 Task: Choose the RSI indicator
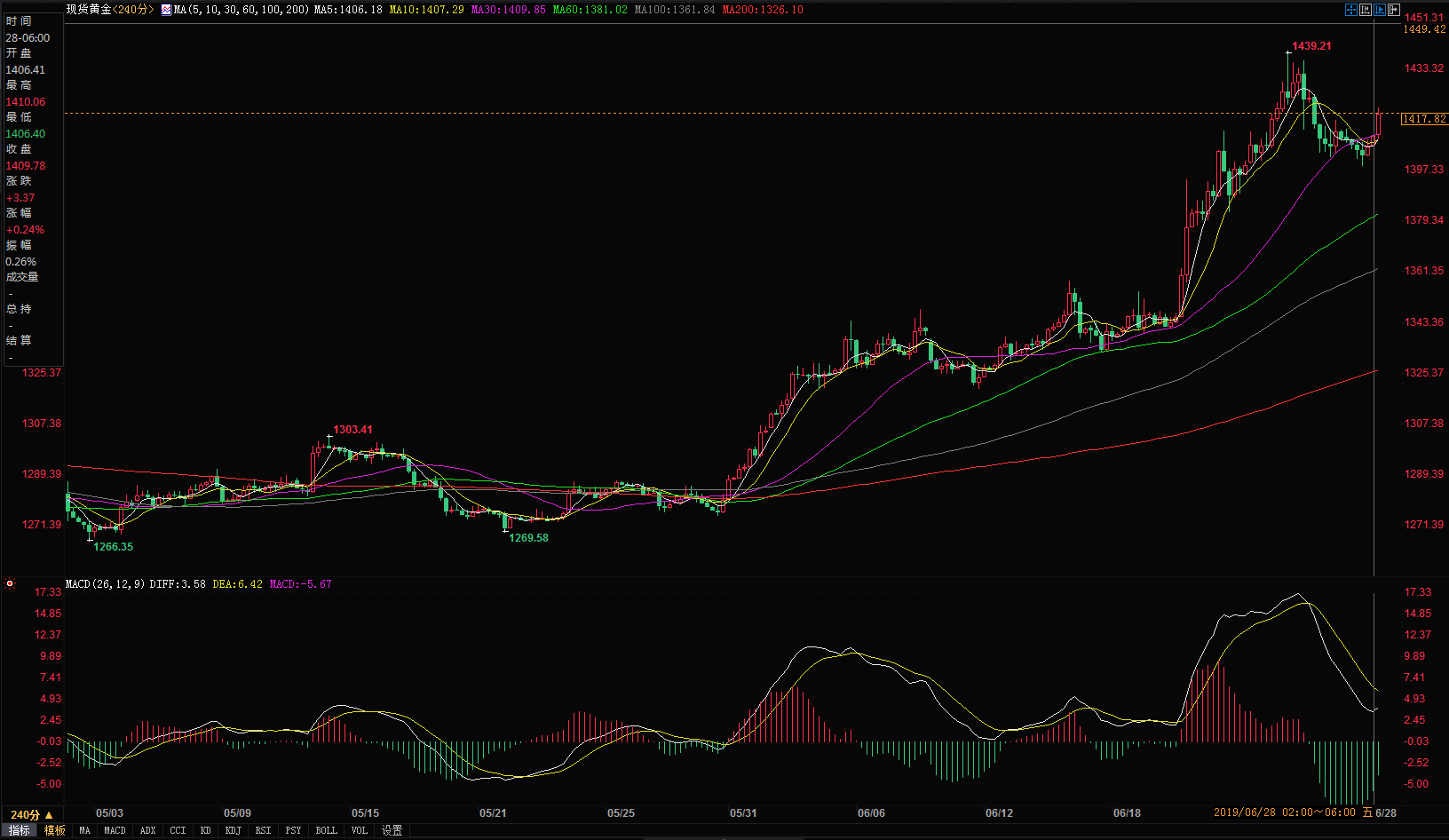pos(263,830)
